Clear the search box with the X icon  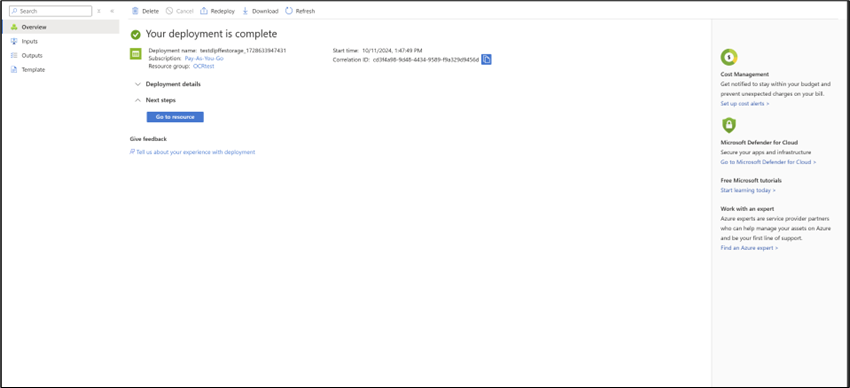point(99,11)
